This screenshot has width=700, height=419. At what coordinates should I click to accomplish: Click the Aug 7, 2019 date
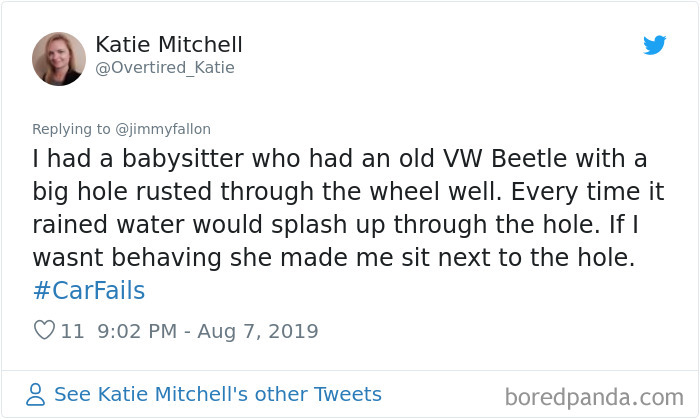click(258, 331)
